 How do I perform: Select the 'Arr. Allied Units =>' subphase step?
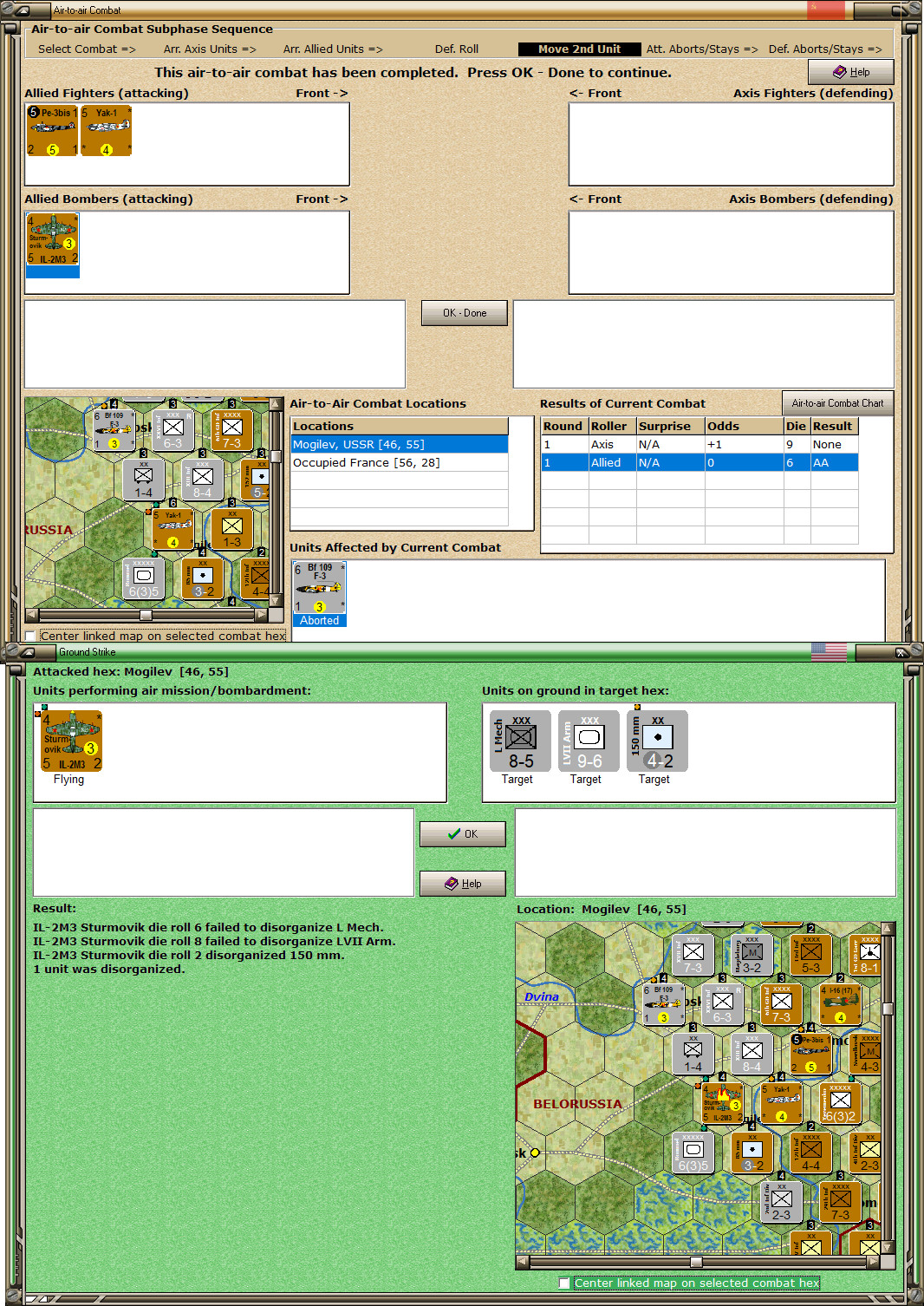[333, 49]
